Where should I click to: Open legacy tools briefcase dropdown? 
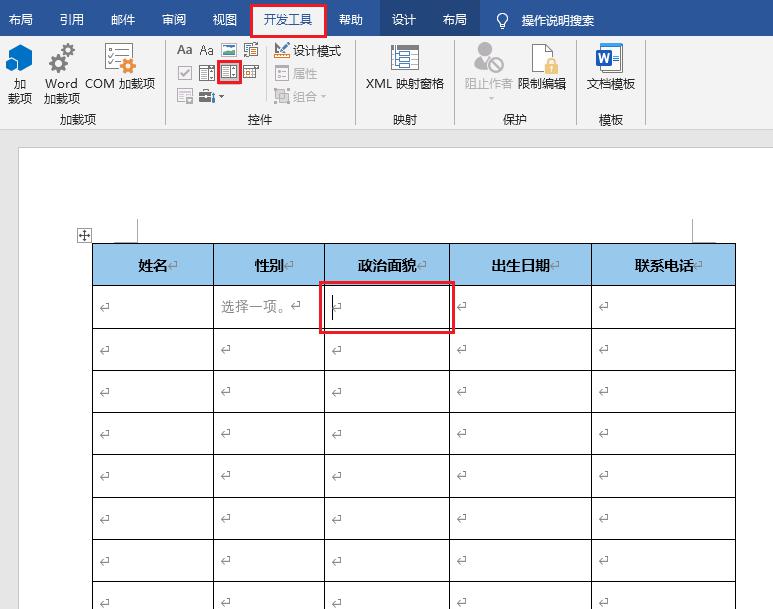(x=211, y=96)
